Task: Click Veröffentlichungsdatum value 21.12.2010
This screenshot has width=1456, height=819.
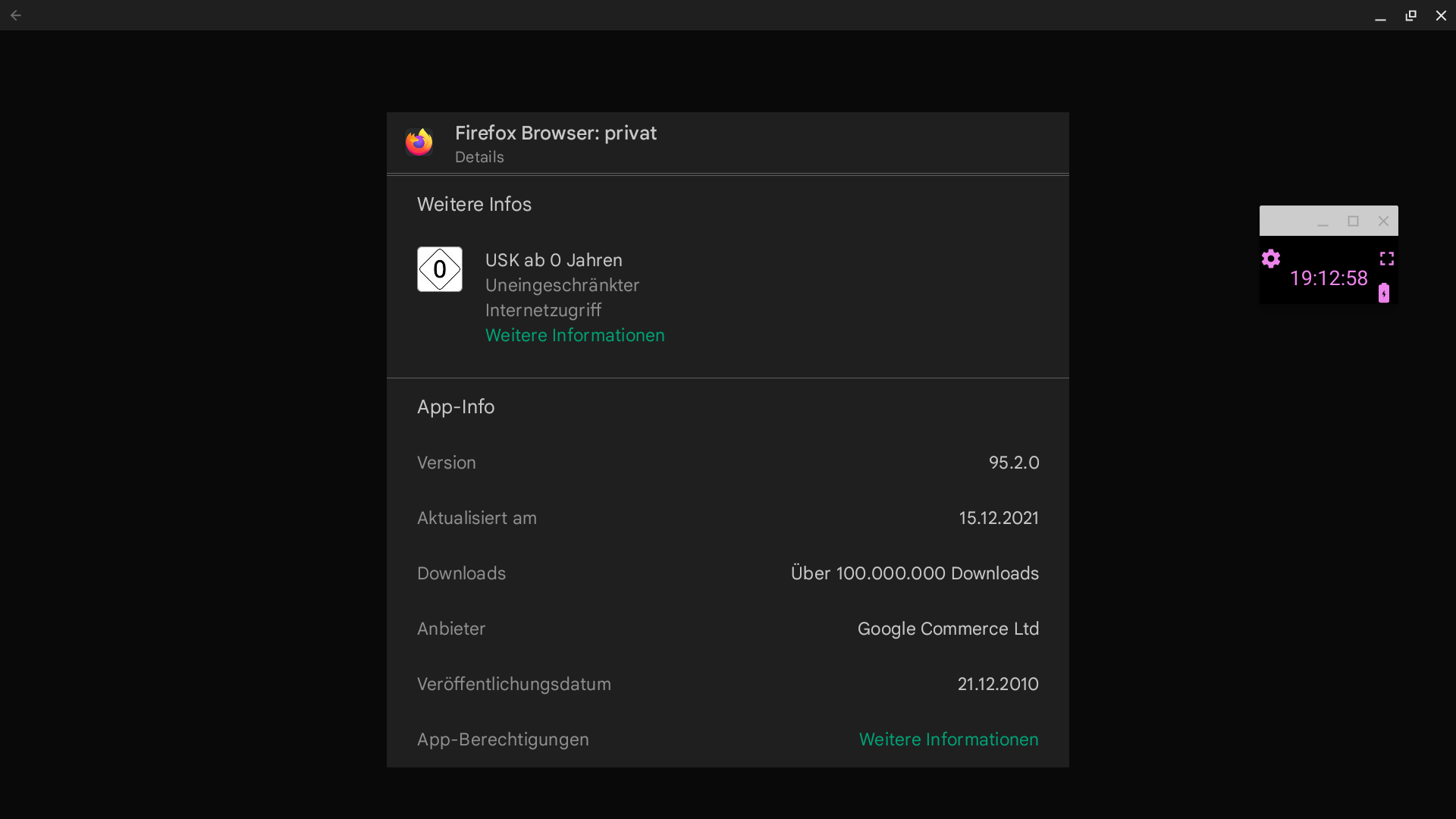Action: (x=997, y=684)
